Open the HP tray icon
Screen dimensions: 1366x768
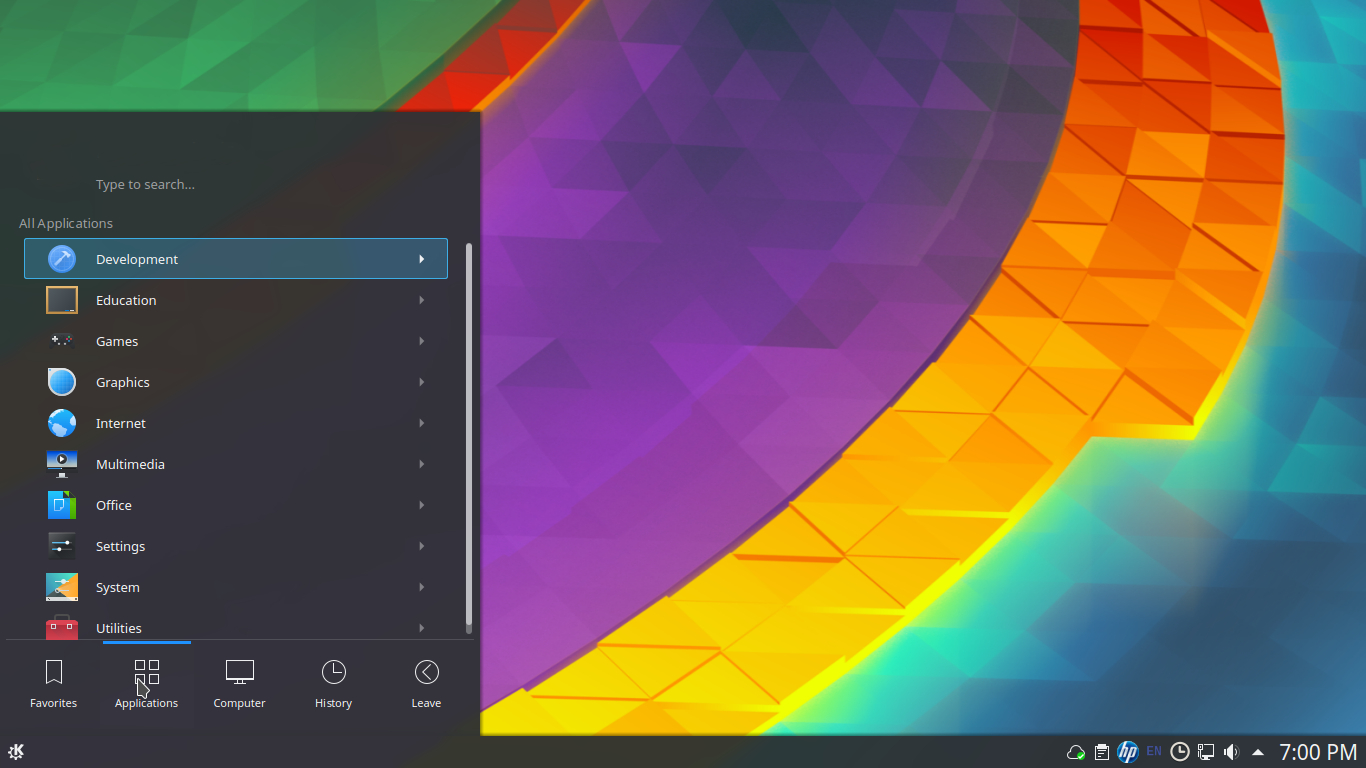pos(1128,752)
